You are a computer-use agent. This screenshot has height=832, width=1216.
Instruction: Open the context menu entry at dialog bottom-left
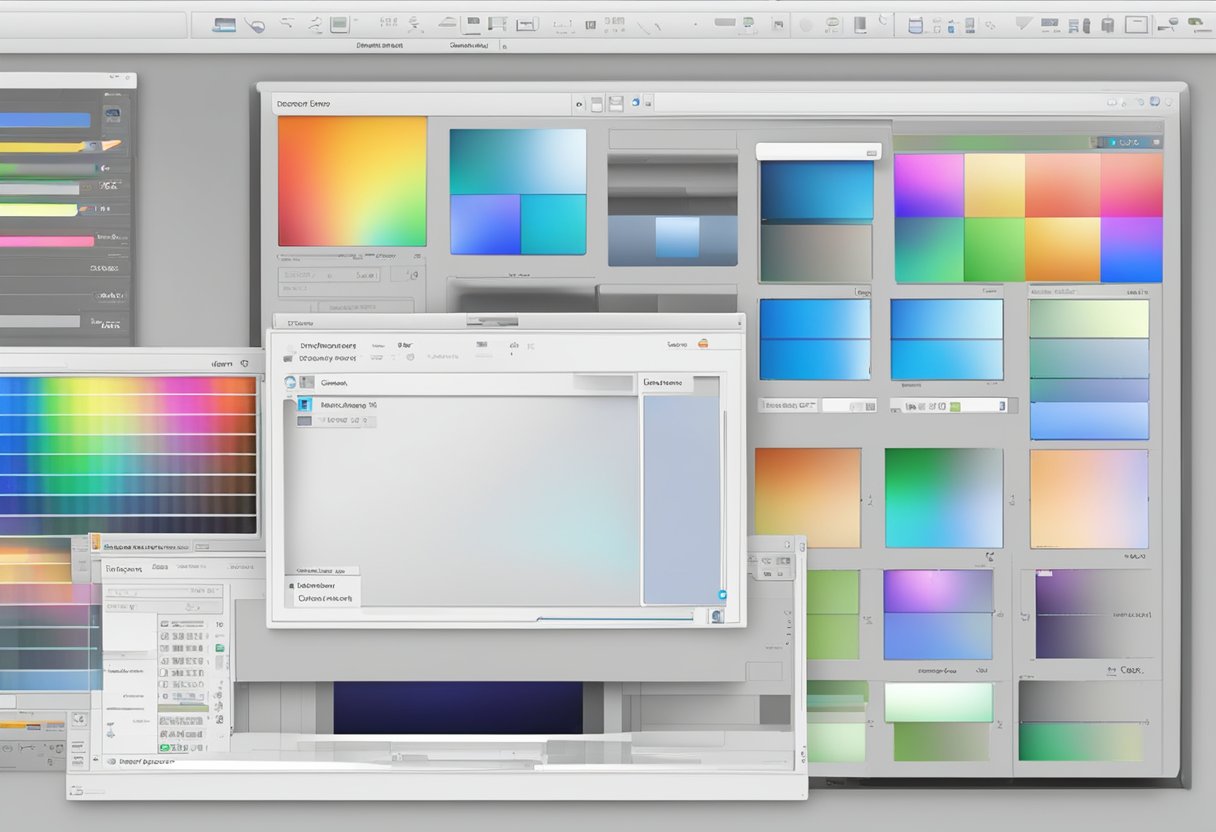[315, 584]
